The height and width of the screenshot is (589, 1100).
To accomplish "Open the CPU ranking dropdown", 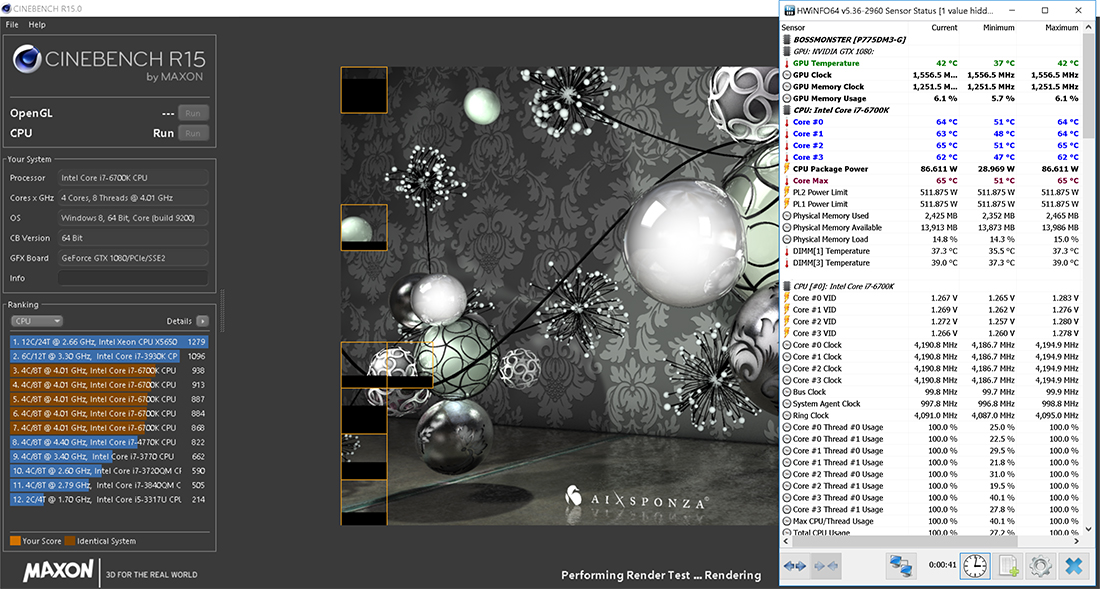I will point(37,321).
